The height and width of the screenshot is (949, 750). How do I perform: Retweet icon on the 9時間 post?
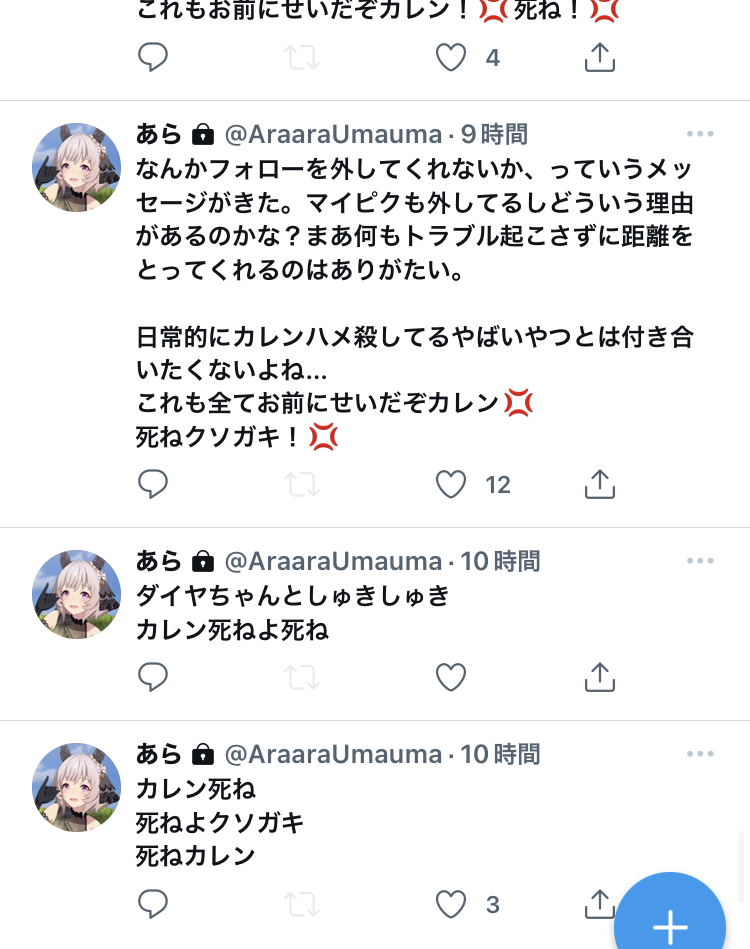point(302,485)
